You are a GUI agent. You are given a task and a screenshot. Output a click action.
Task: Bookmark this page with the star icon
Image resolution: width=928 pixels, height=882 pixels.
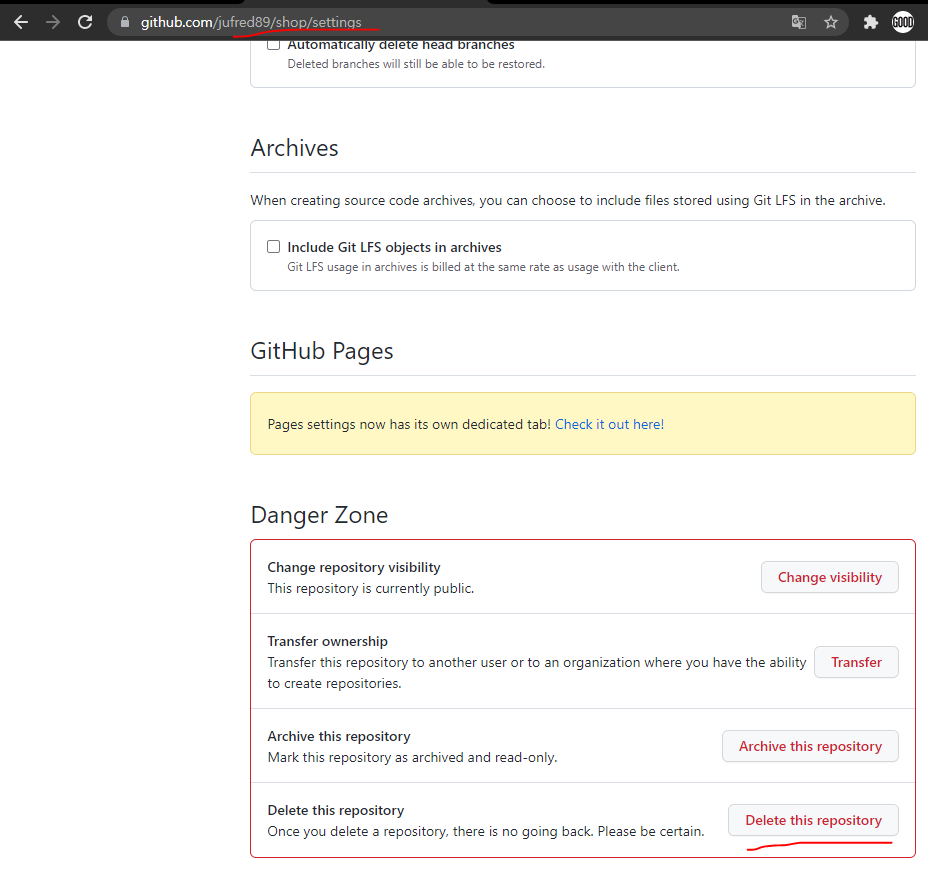click(x=831, y=22)
